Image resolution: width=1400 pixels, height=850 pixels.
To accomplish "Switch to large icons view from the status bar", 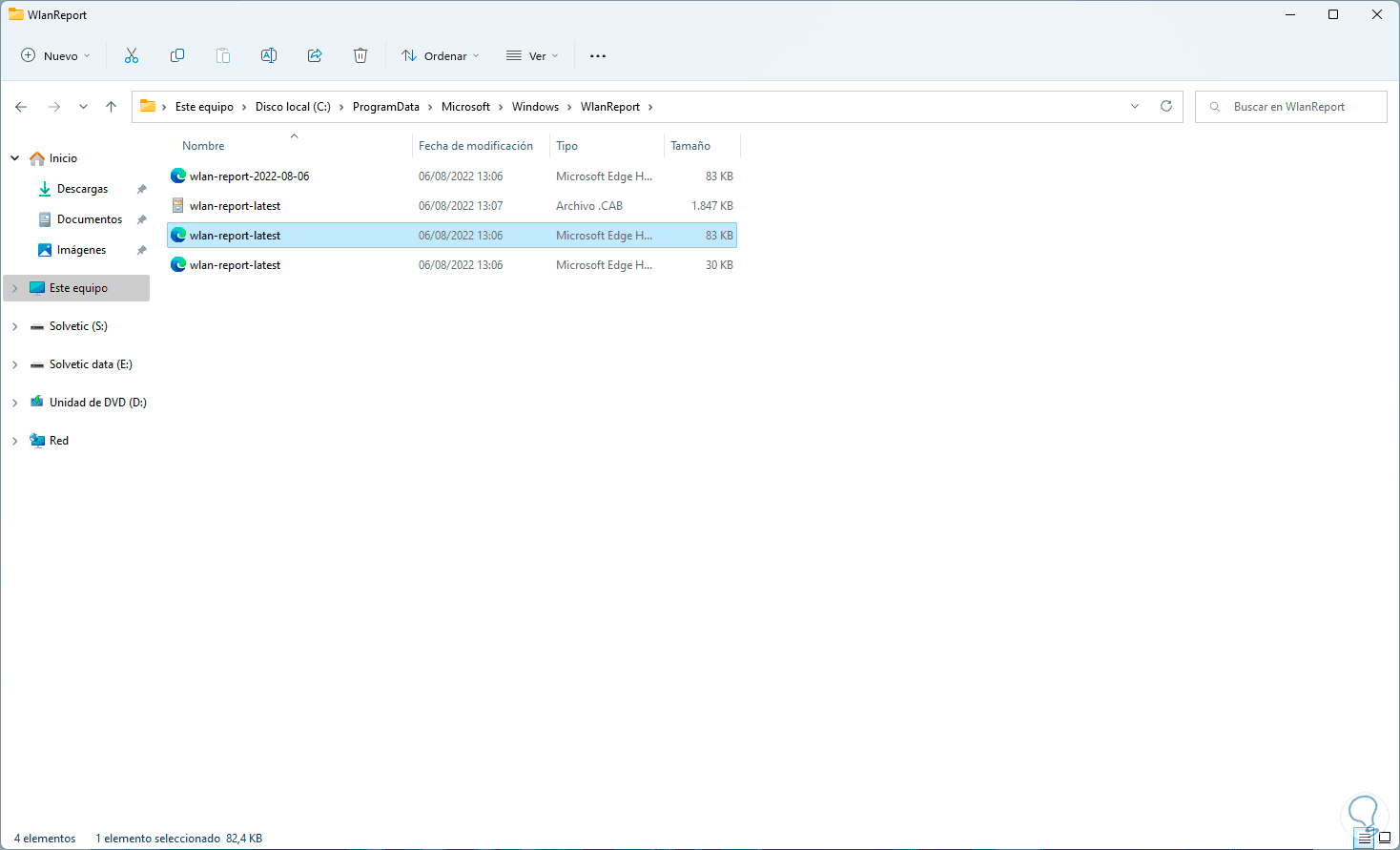I will pos(1385,840).
